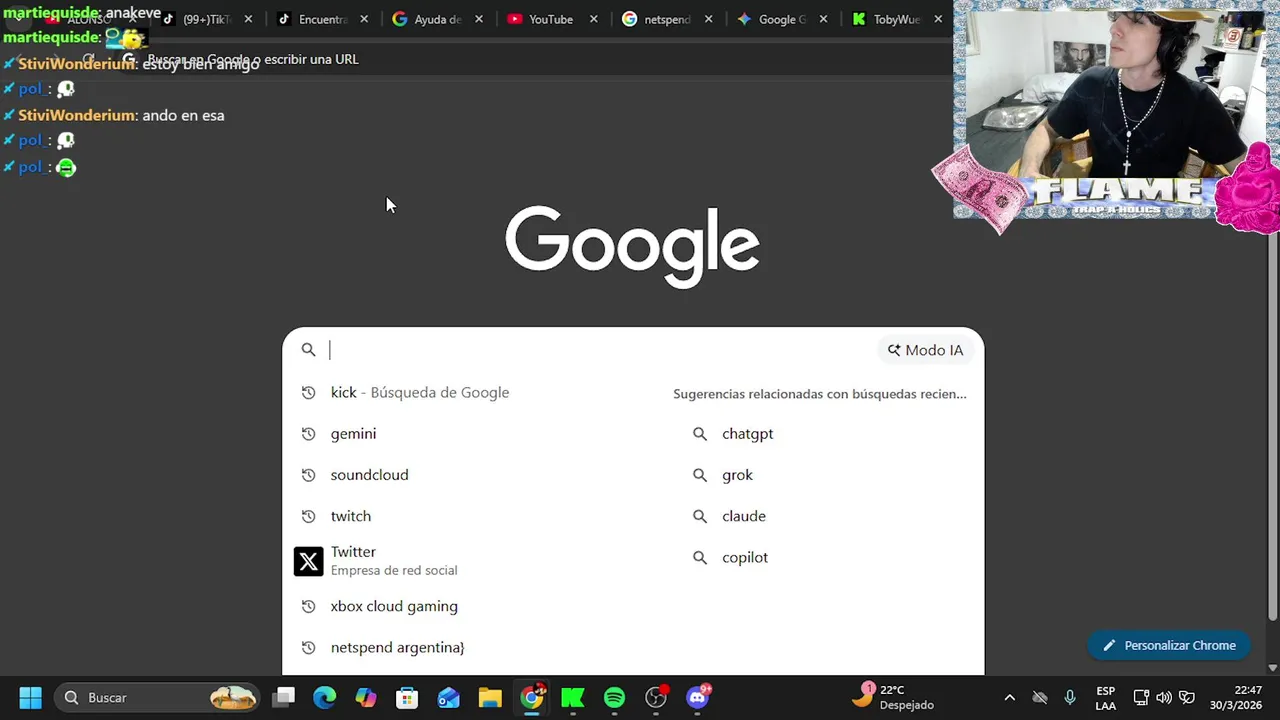Open Personalizar Chrome

coord(1168,645)
